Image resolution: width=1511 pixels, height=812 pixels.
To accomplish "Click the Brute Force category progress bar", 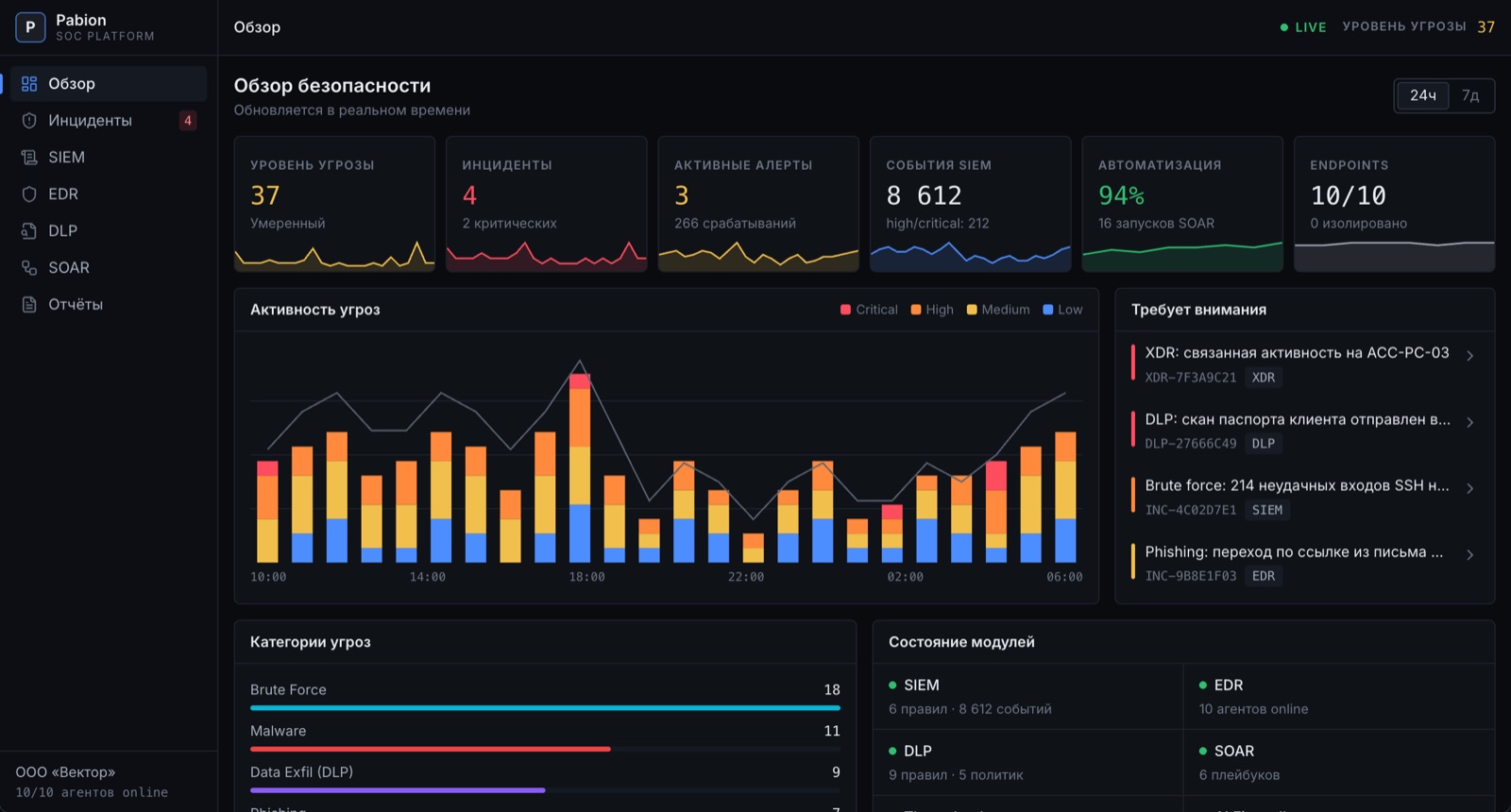I will pyautogui.click(x=545, y=707).
